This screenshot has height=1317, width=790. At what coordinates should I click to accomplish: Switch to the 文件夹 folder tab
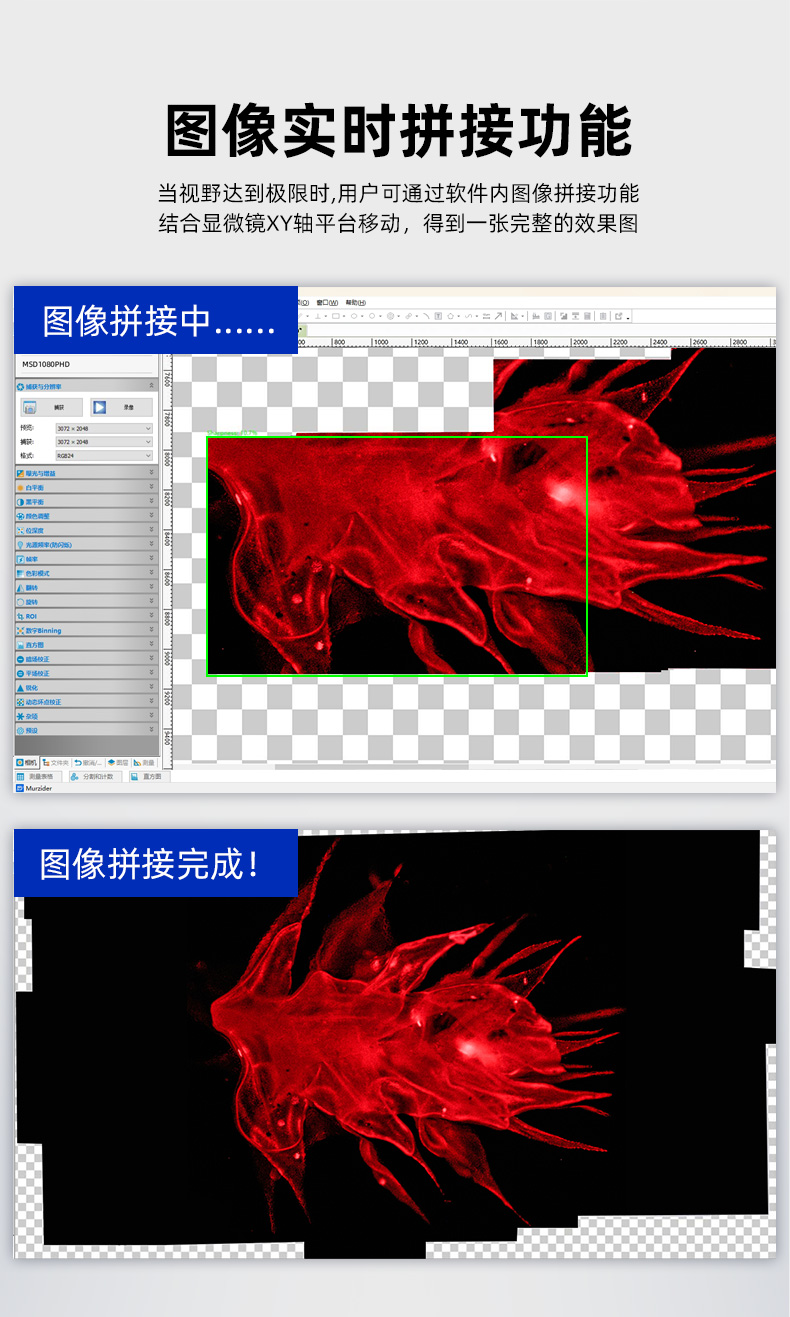(x=55, y=762)
